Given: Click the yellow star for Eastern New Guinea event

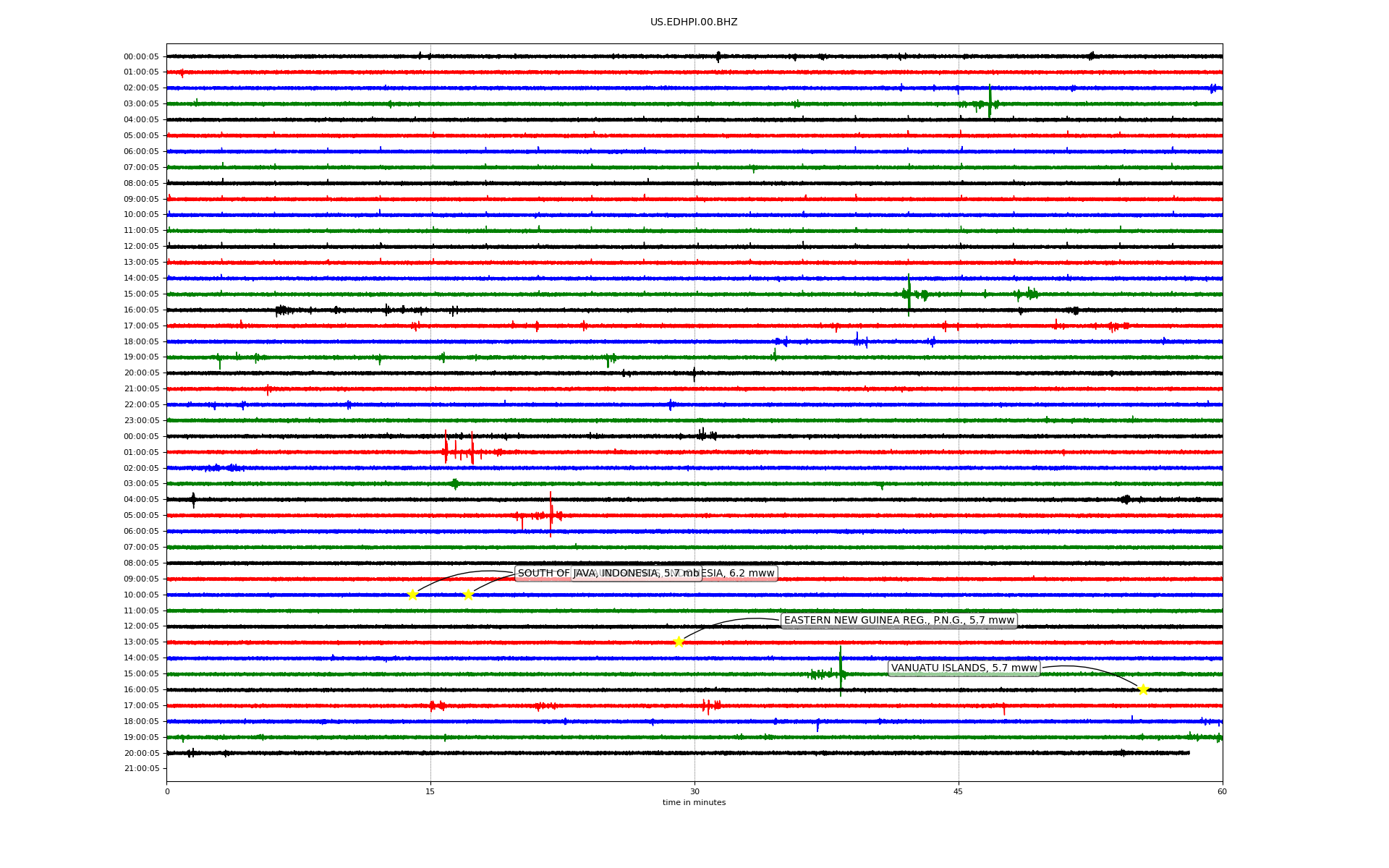Looking at the screenshot, I should click(x=679, y=642).
